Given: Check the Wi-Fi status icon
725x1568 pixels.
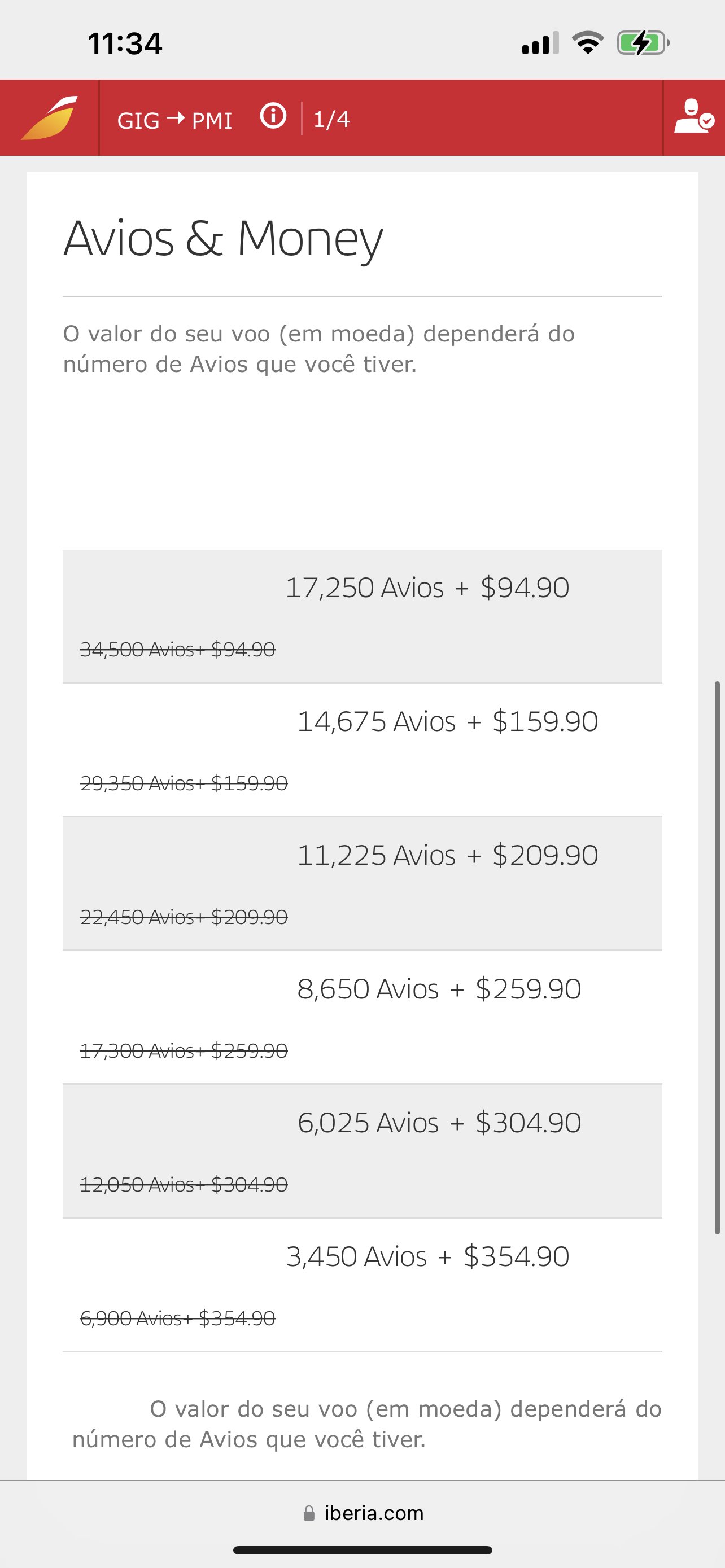Looking at the screenshot, I should pyautogui.click(x=587, y=43).
